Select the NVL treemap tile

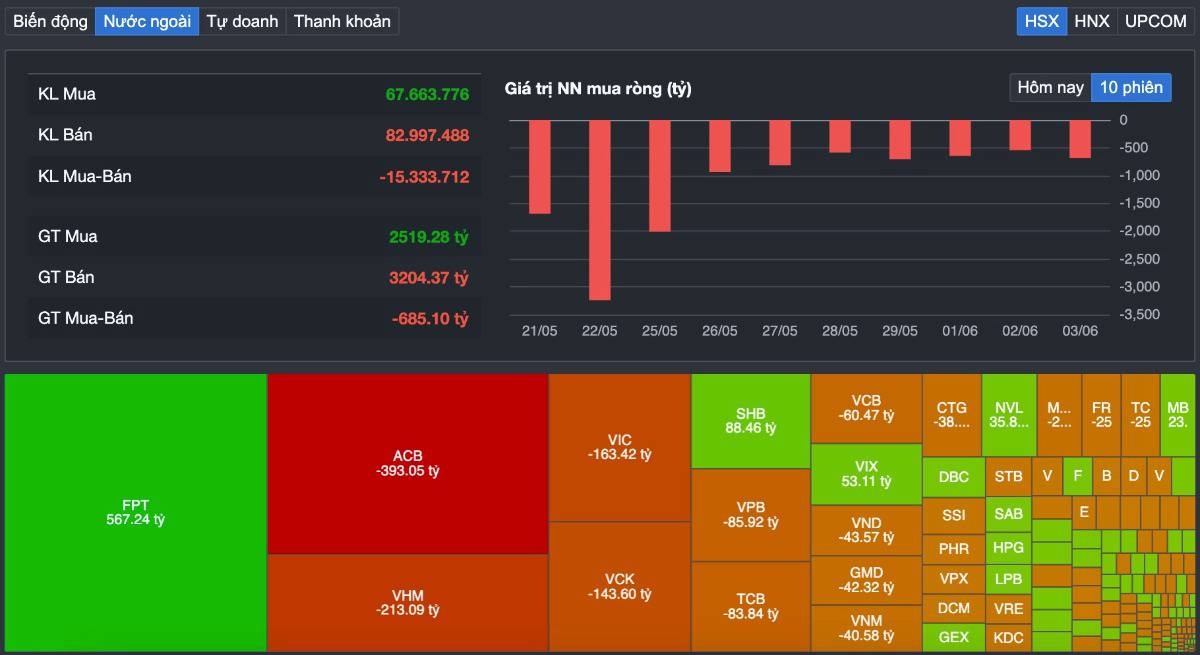1009,415
